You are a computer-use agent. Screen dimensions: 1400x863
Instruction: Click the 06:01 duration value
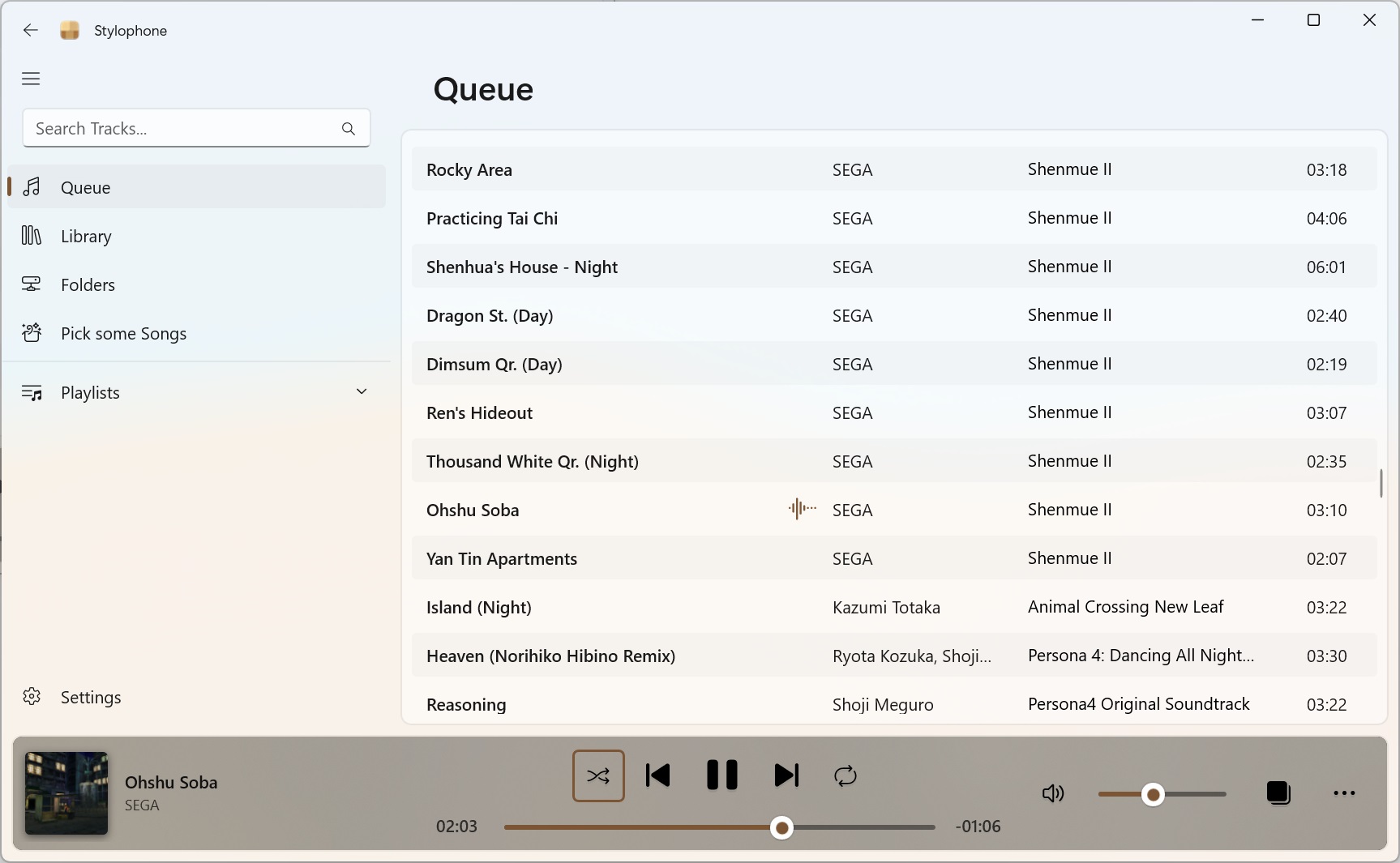pos(1326,267)
